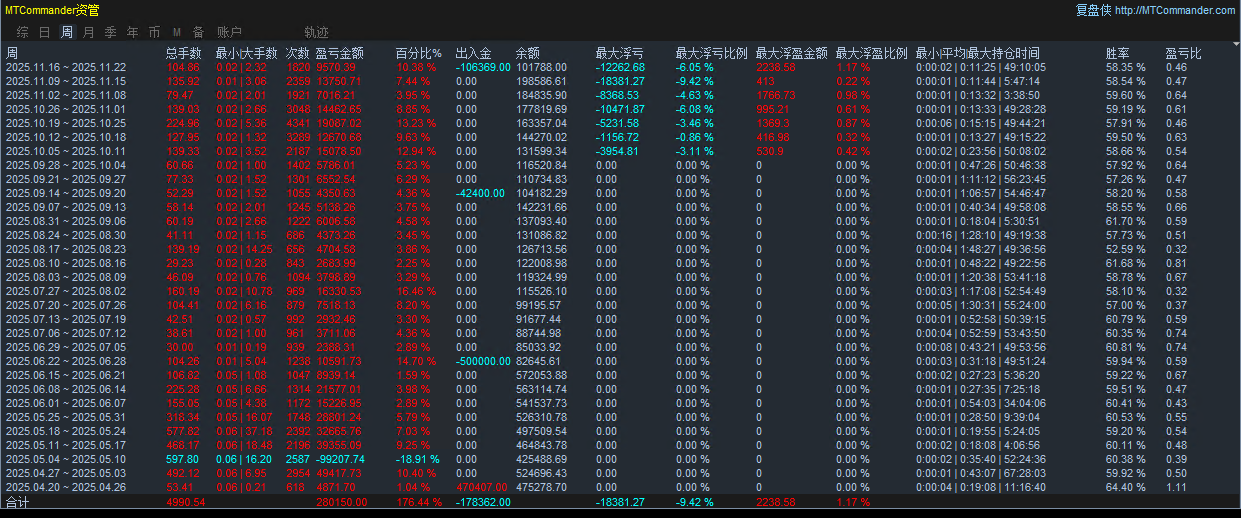Click the 最小|平均|最大持仓时间 column header
The image size is (1241, 518).
point(977,53)
